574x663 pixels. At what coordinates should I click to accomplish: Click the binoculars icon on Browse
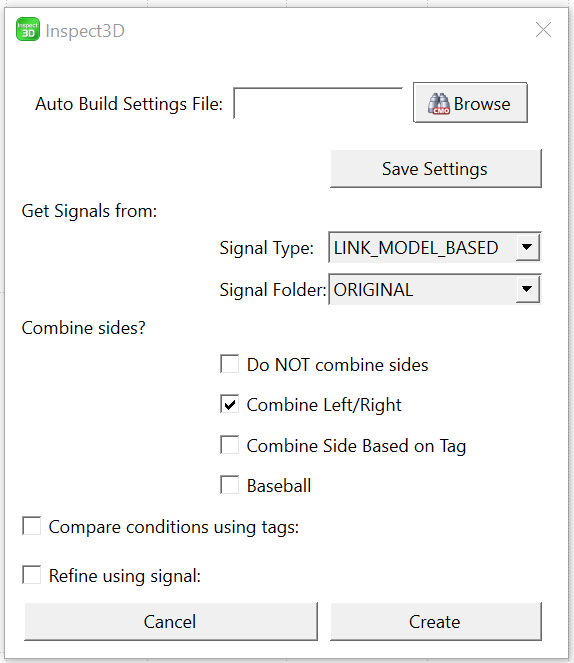coord(438,104)
